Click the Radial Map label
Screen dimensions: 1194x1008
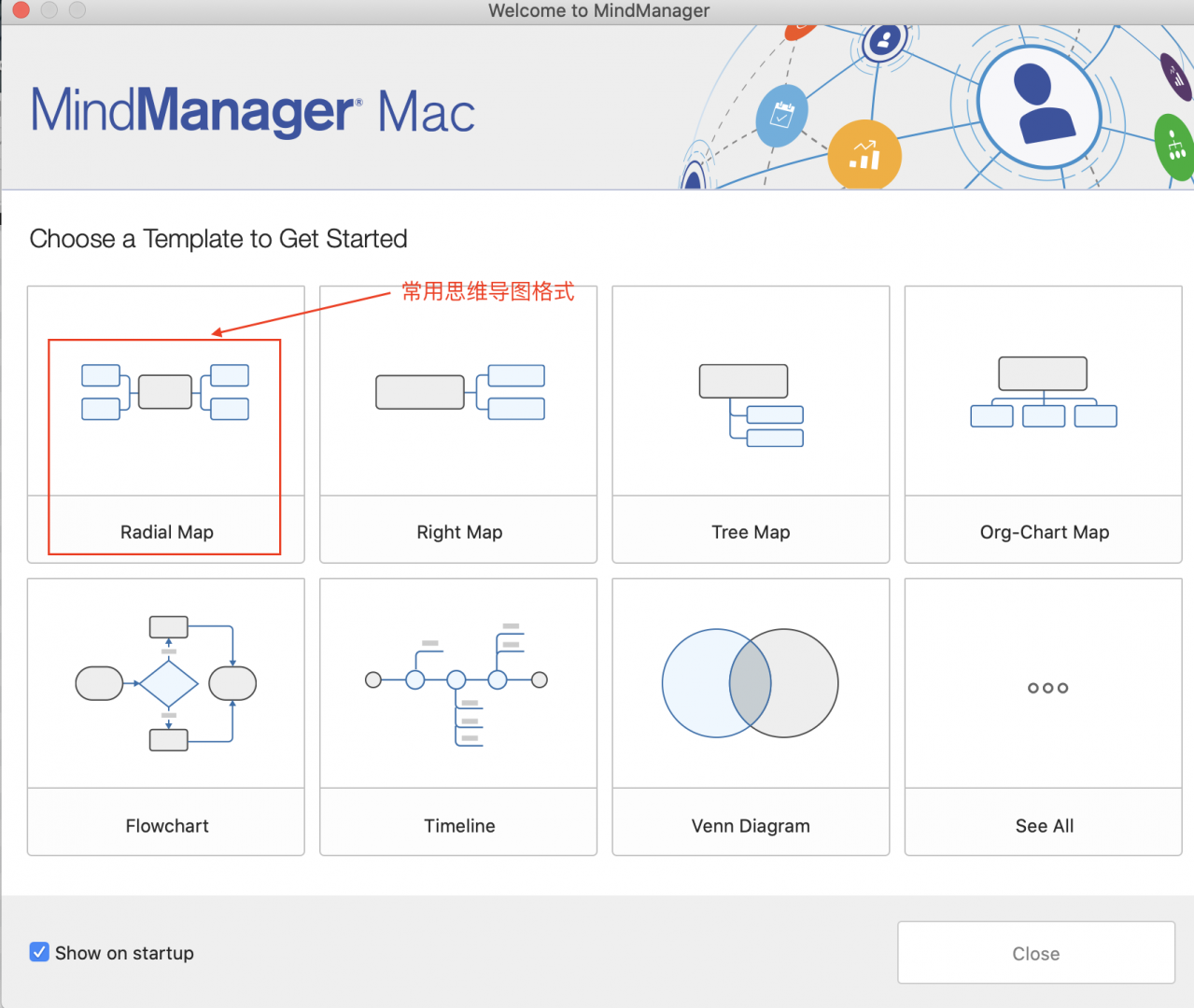coord(167,532)
